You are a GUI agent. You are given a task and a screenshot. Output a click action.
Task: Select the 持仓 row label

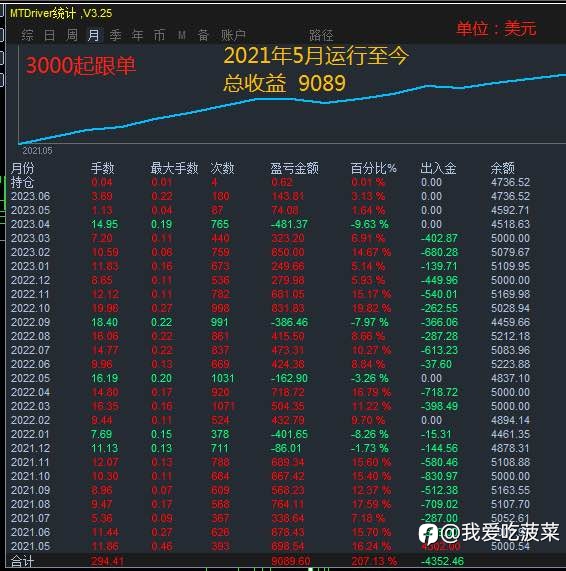pyautogui.click(x=22, y=182)
